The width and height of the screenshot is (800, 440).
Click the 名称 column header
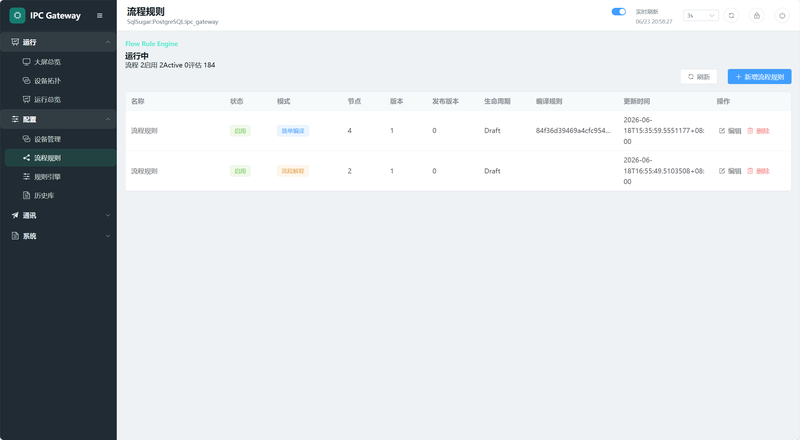point(138,101)
